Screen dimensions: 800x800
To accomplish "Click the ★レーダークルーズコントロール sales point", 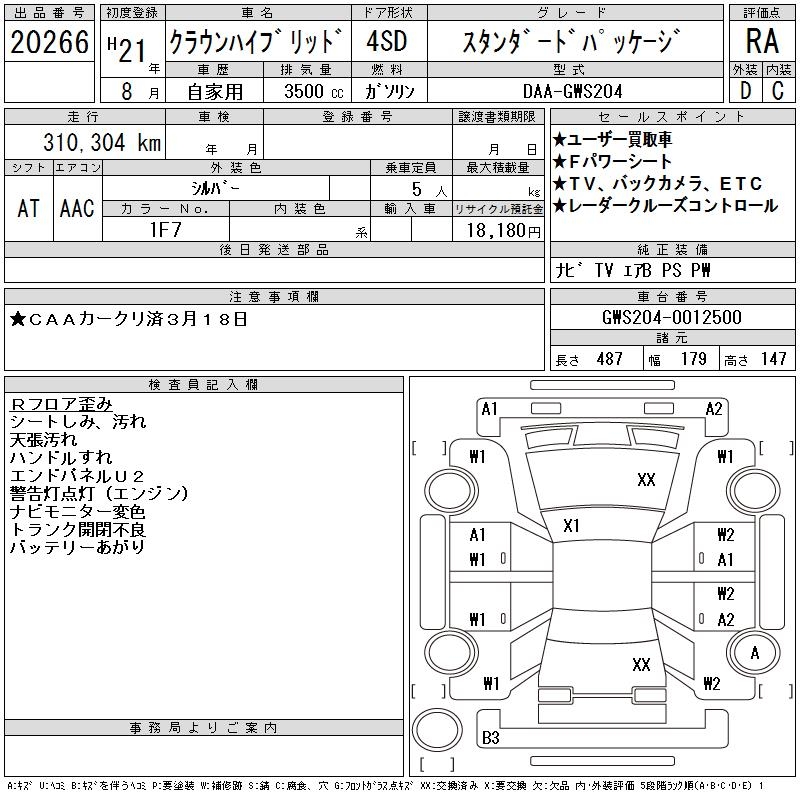I will [664, 206].
